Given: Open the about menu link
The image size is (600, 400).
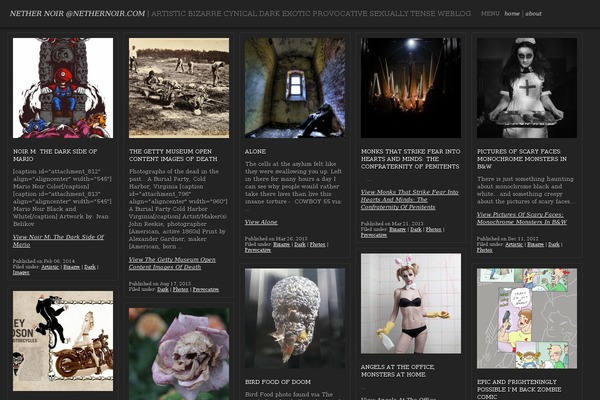Looking at the screenshot, I should [x=533, y=14].
